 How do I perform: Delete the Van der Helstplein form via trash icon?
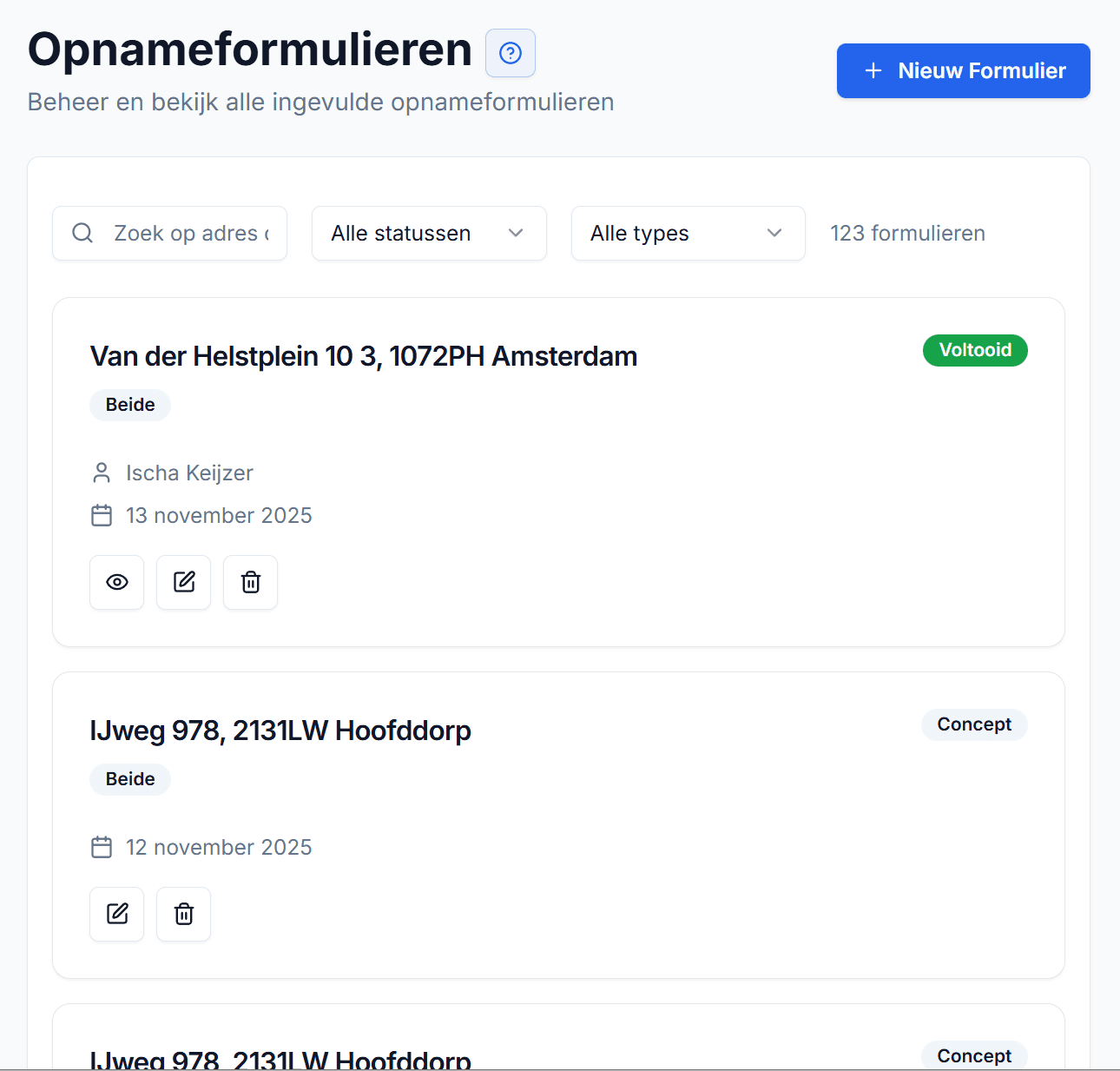(x=250, y=582)
